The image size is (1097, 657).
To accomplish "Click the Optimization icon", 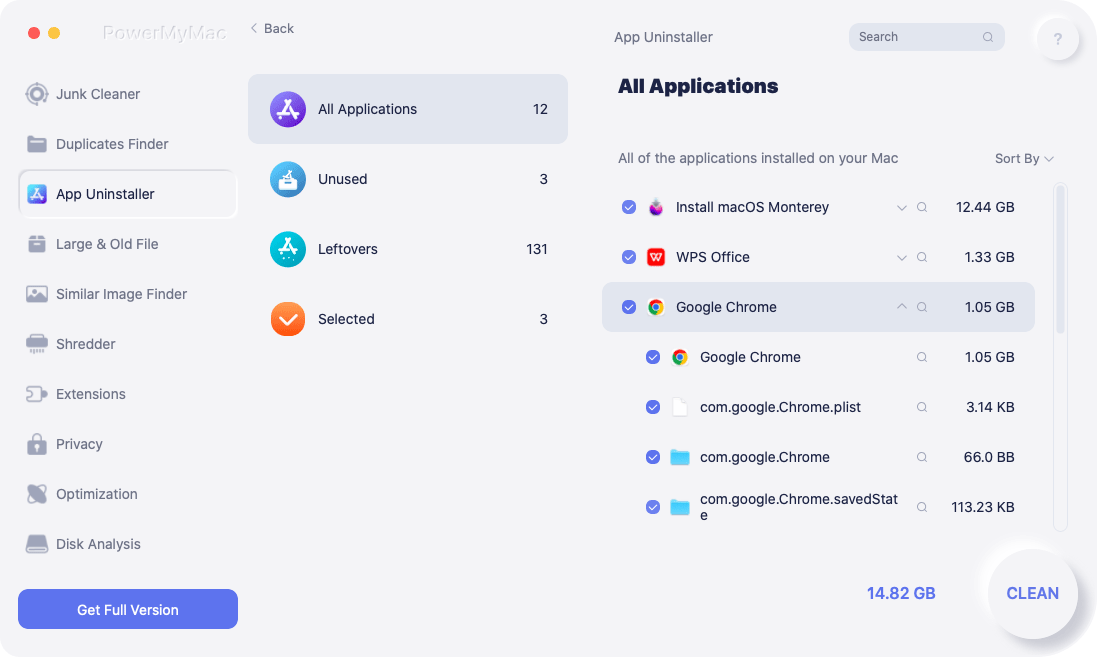I will 36,494.
